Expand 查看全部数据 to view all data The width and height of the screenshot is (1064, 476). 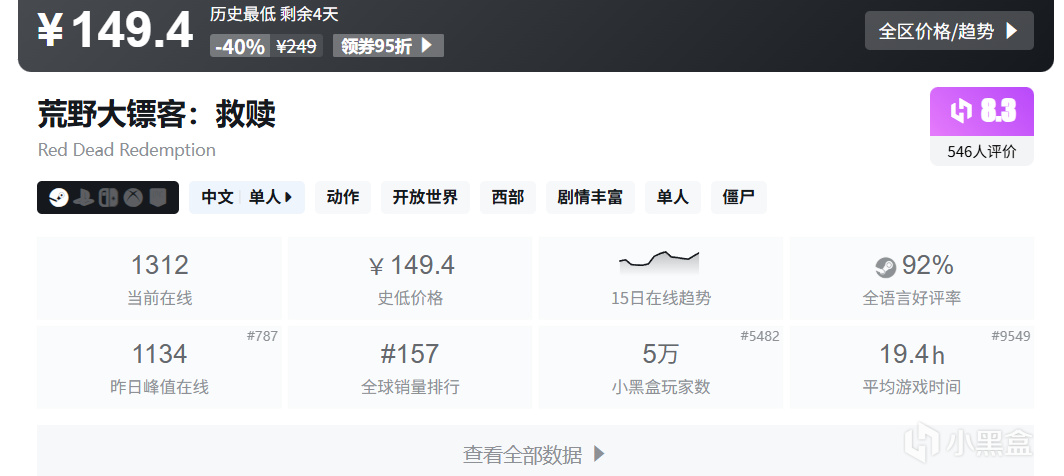tap(535, 454)
